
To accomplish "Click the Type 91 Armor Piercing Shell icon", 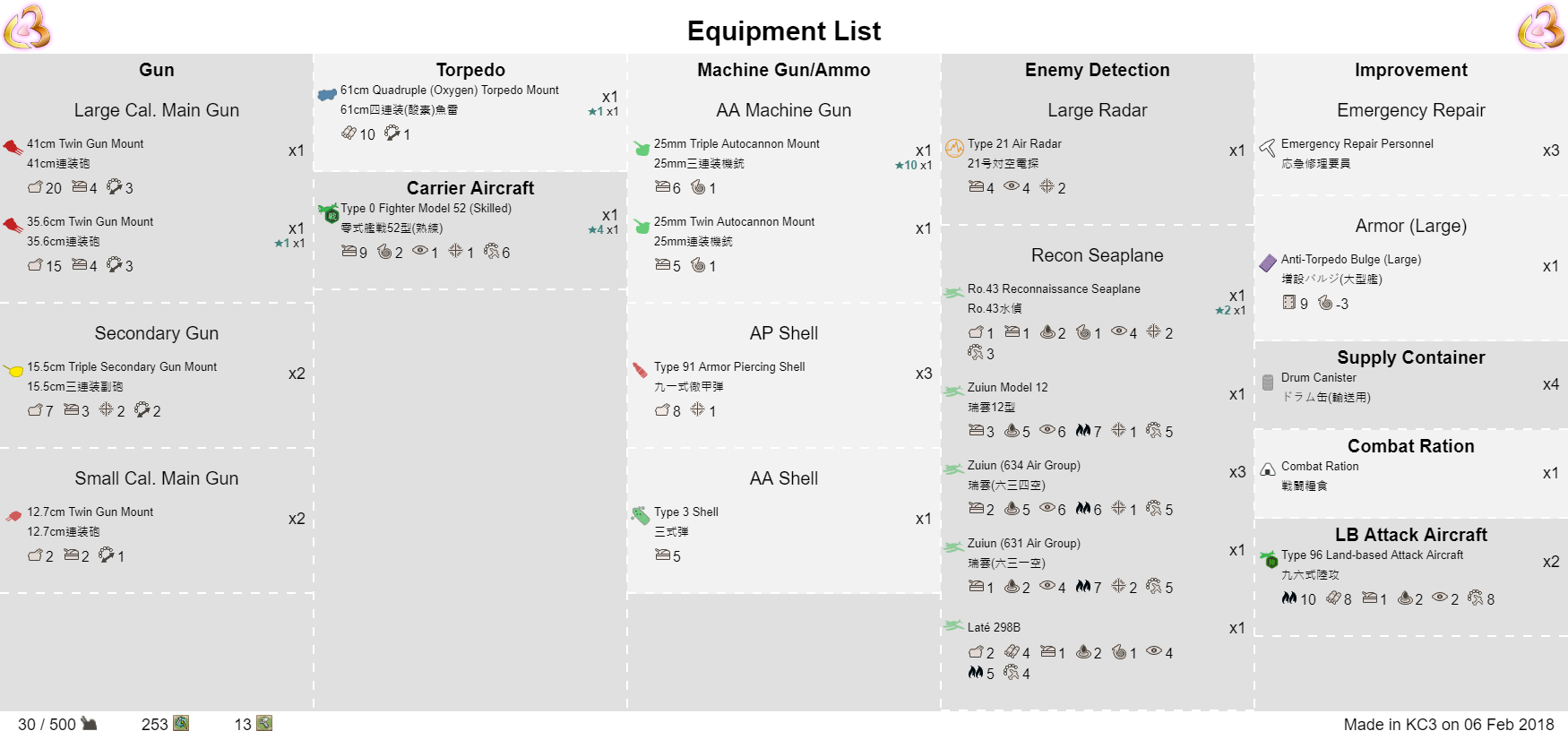I will coord(640,370).
